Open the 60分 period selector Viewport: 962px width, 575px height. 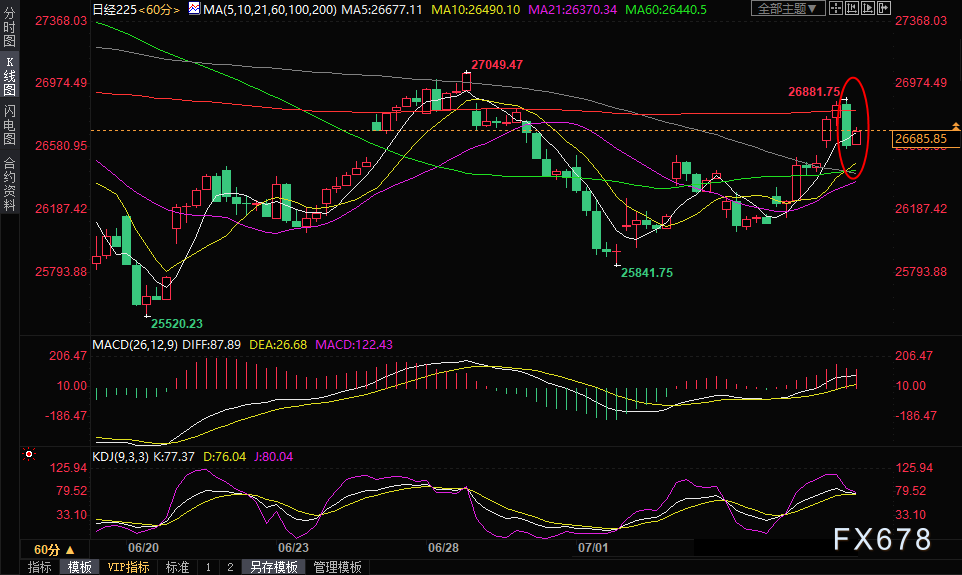pos(55,549)
